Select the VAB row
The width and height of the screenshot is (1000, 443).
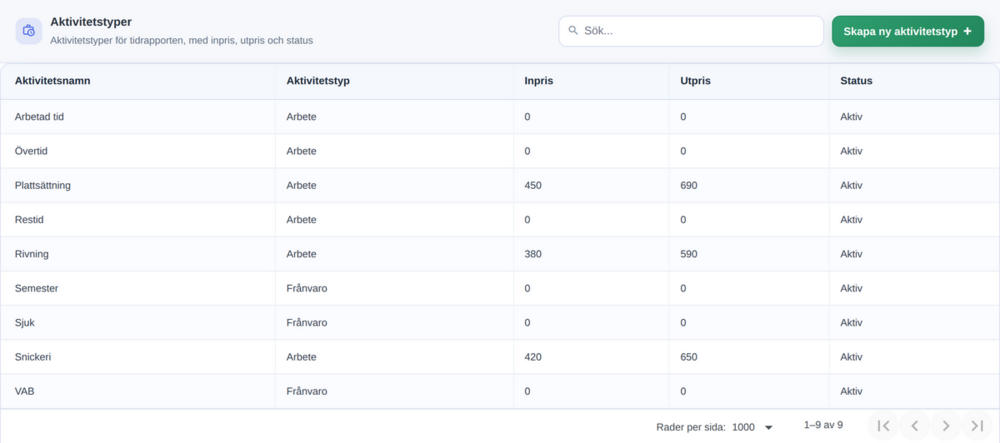(499, 391)
